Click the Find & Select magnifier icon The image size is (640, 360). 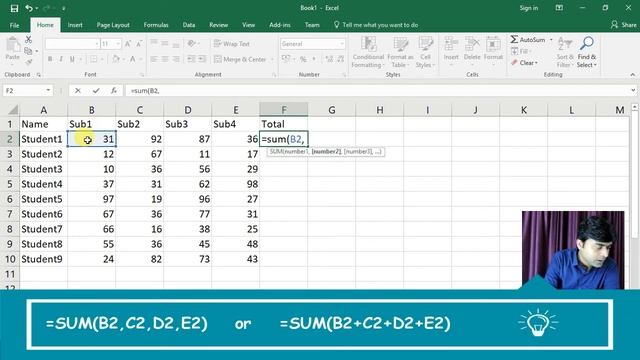tap(587, 43)
